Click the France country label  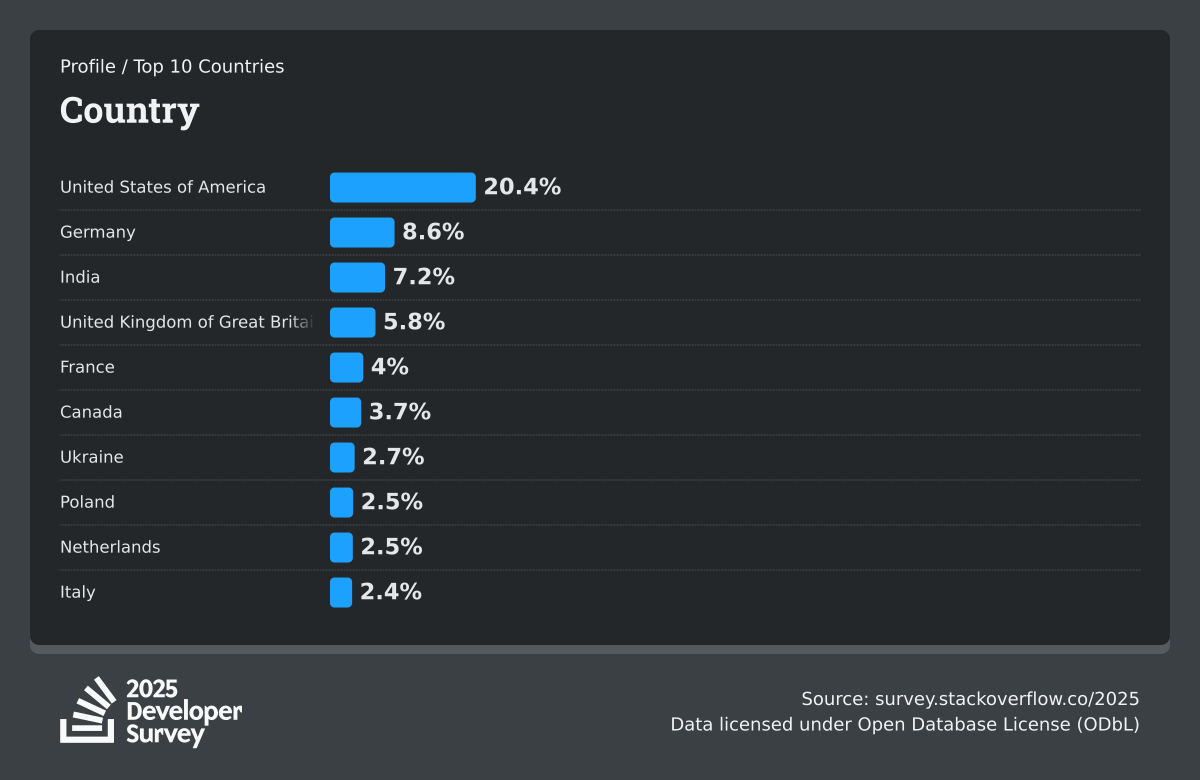pos(87,367)
